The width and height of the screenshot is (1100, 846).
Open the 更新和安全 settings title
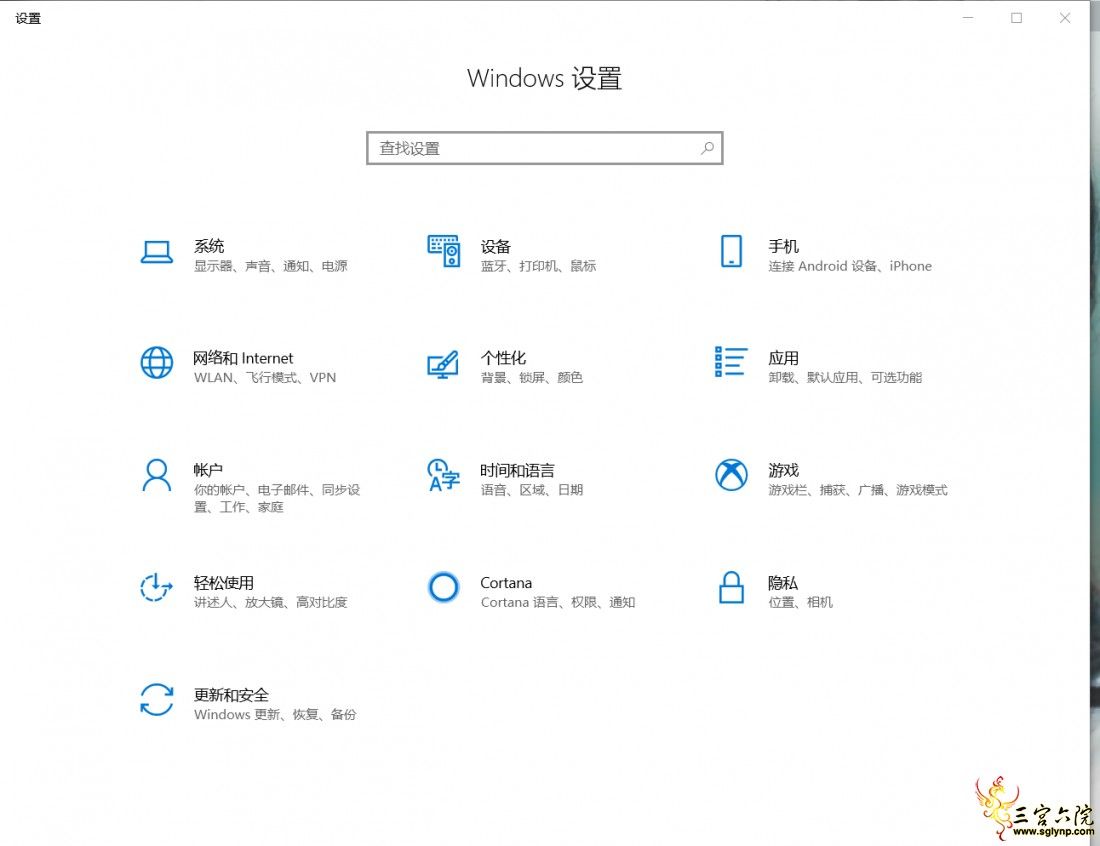pos(232,694)
